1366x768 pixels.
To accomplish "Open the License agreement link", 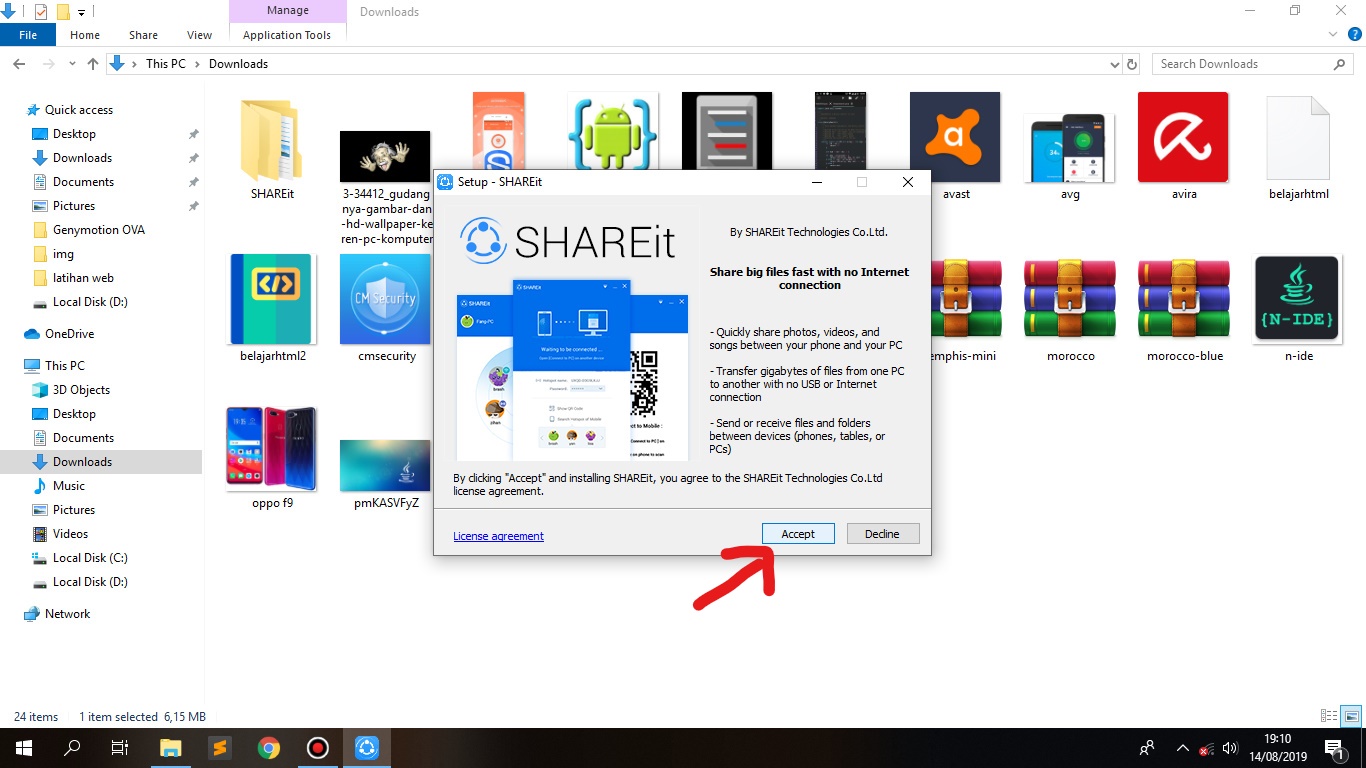I will (498, 536).
